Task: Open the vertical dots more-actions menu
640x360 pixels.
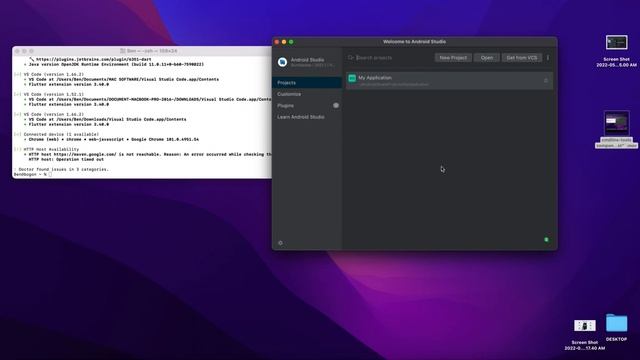Action: (x=548, y=58)
